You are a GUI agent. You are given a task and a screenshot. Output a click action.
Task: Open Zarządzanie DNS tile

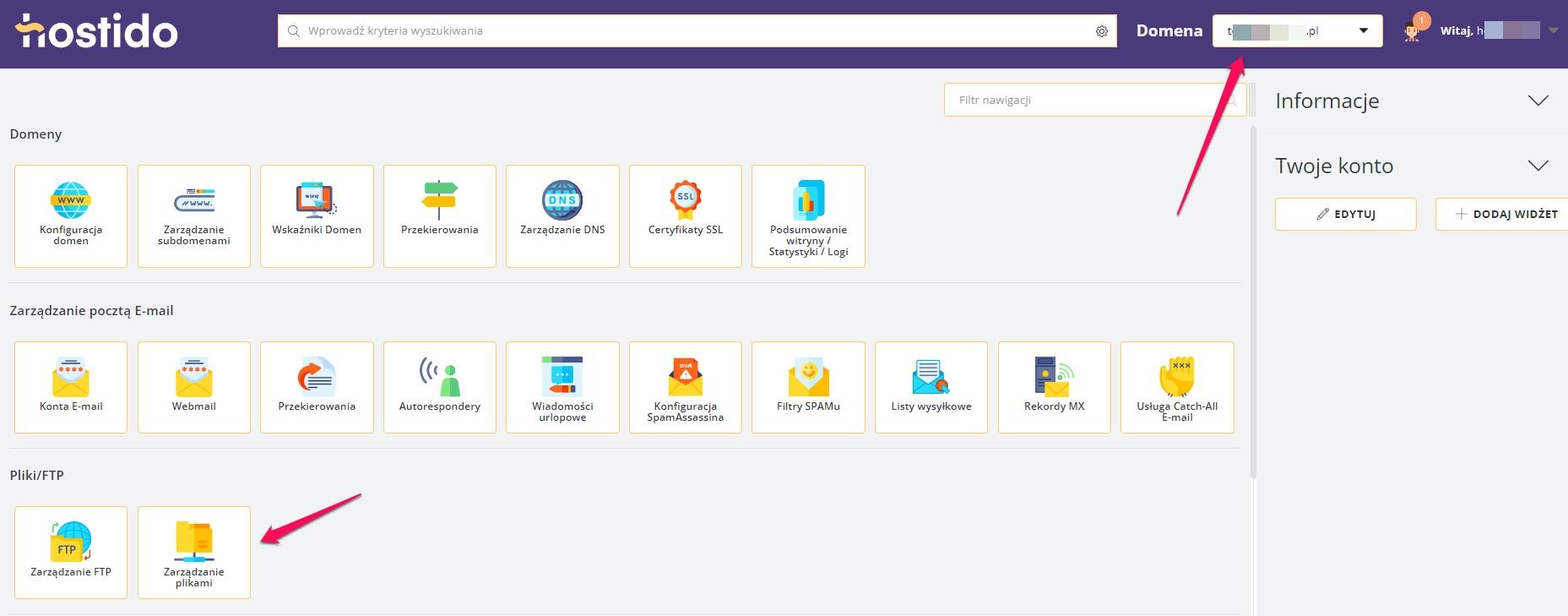(562, 216)
